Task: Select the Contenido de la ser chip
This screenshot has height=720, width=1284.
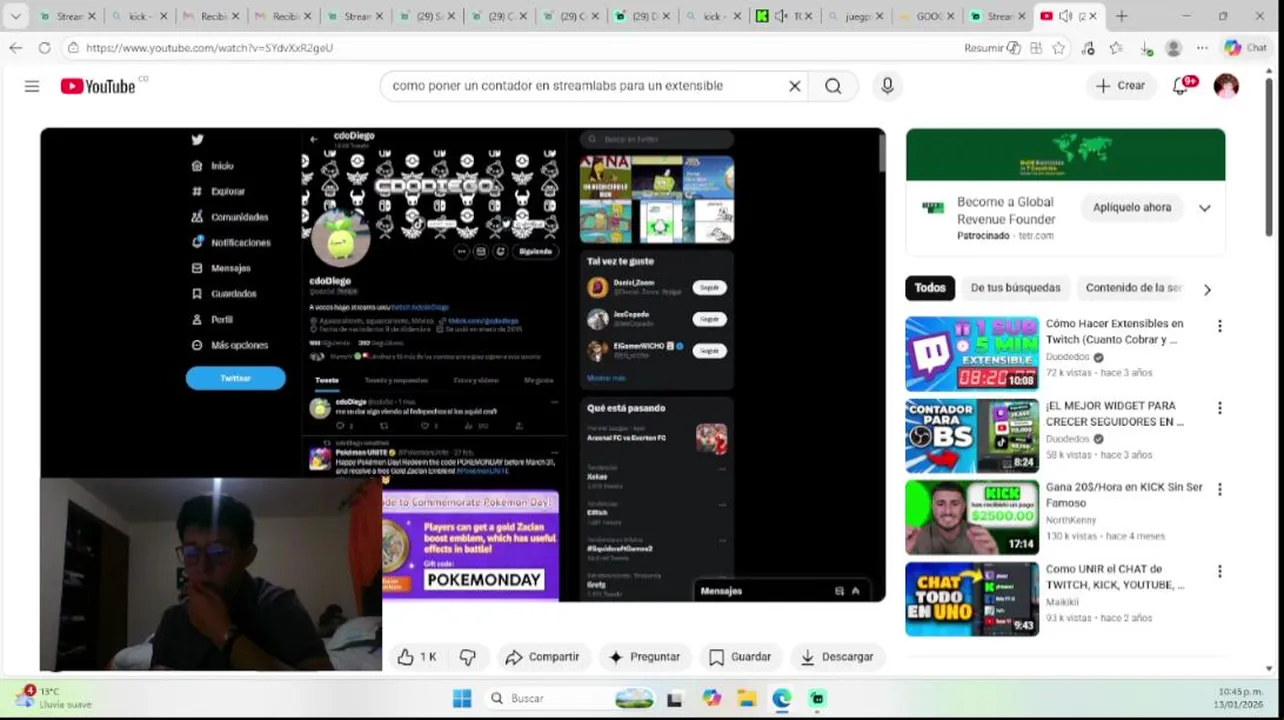Action: 1134,288
